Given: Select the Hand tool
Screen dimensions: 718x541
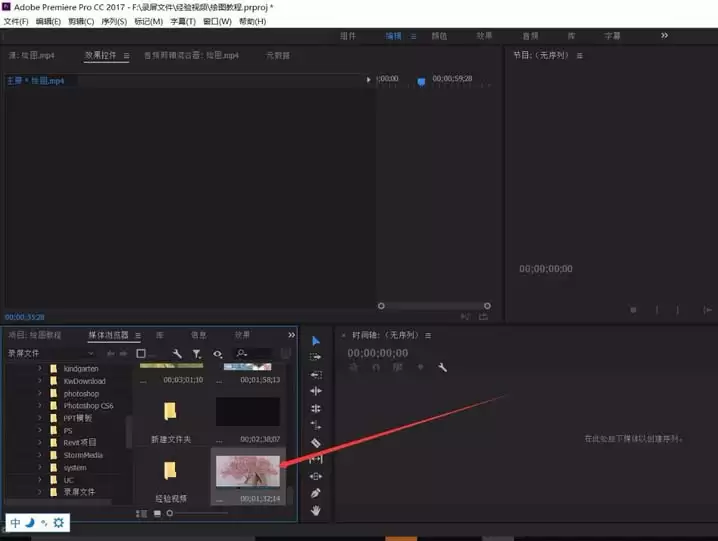Looking at the screenshot, I should tap(315, 510).
